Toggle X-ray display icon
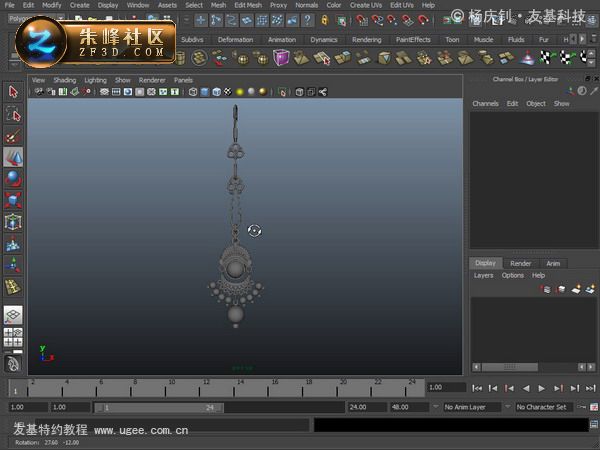The image size is (600, 450). point(299,92)
